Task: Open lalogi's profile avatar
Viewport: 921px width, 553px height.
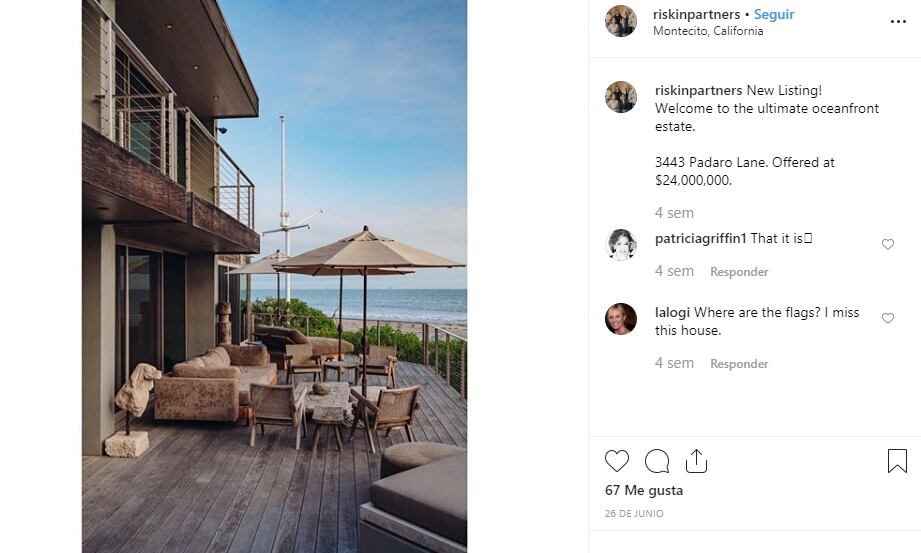Action: click(621, 319)
